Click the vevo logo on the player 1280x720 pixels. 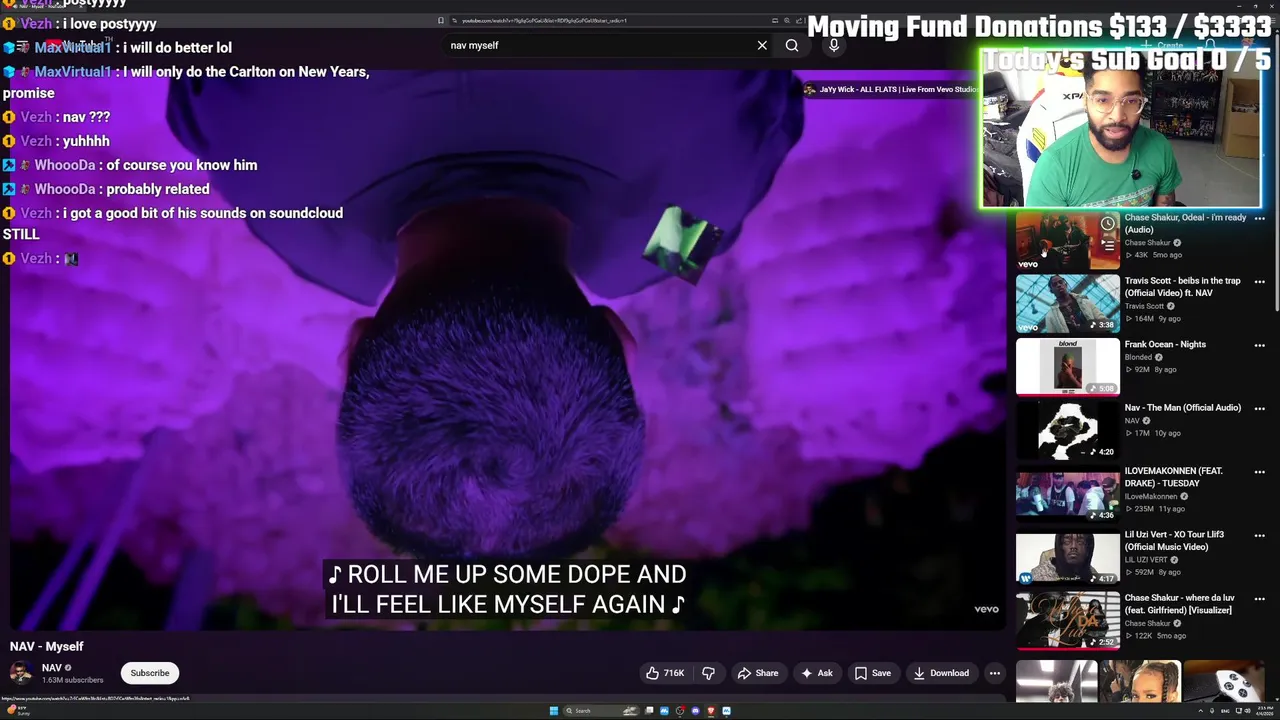pyautogui.click(x=986, y=609)
